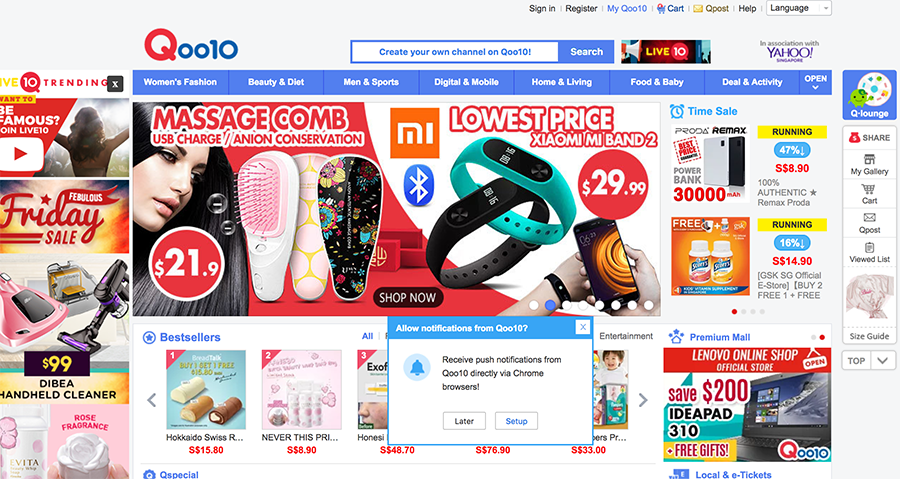This screenshot has height=479, width=900.
Task: Close the Live10 Trending side panel
Action: (115, 84)
